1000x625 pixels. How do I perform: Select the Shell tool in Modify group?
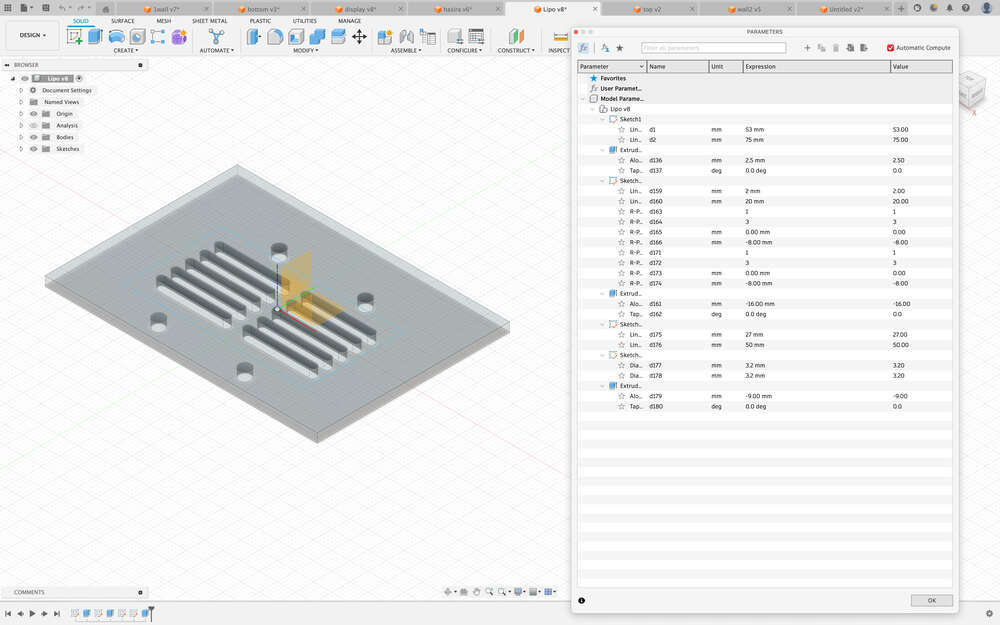click(296, 36)
